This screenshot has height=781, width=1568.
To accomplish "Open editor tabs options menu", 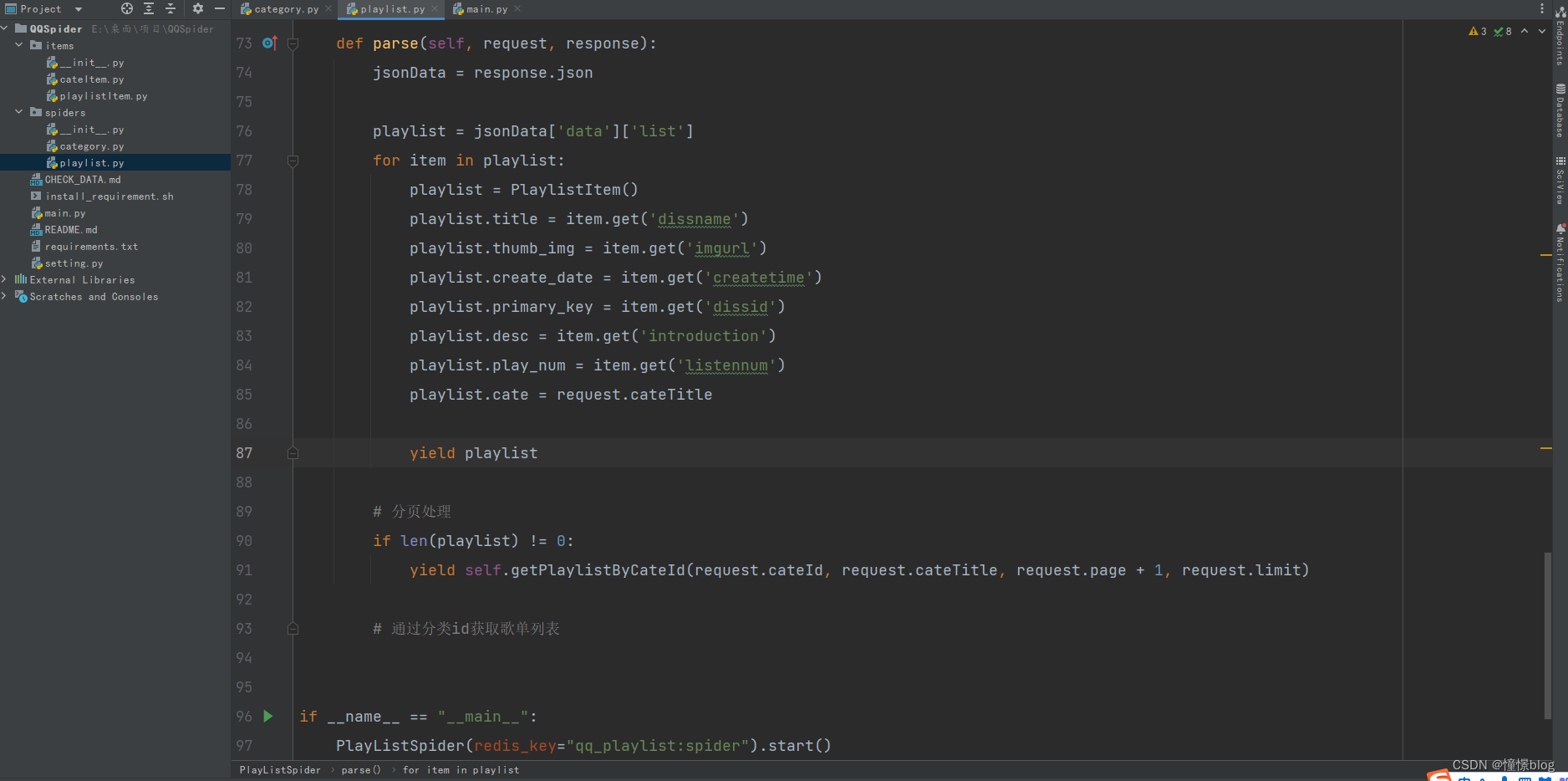I will coord(1542,8).
